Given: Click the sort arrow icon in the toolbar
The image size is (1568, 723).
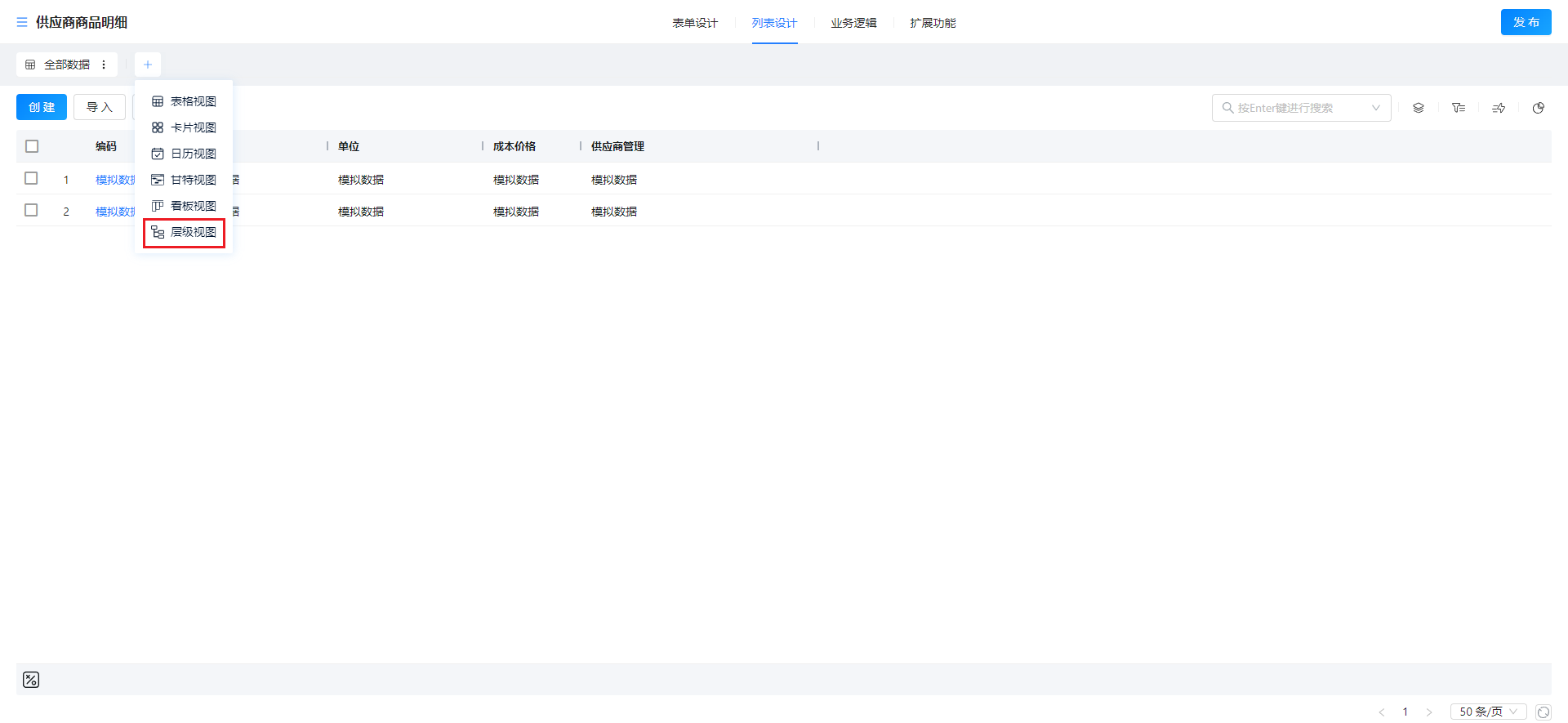Looking at the screenshot, I should click(x=1499, y=108).
